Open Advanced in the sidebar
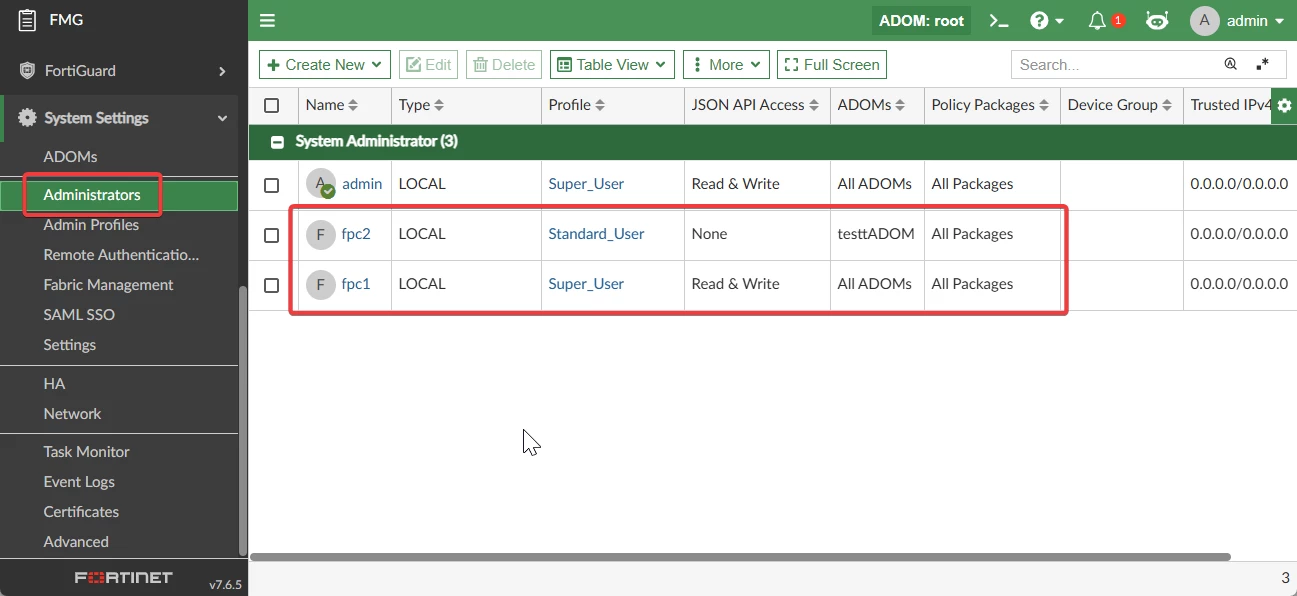 click(x=76, y=542)
